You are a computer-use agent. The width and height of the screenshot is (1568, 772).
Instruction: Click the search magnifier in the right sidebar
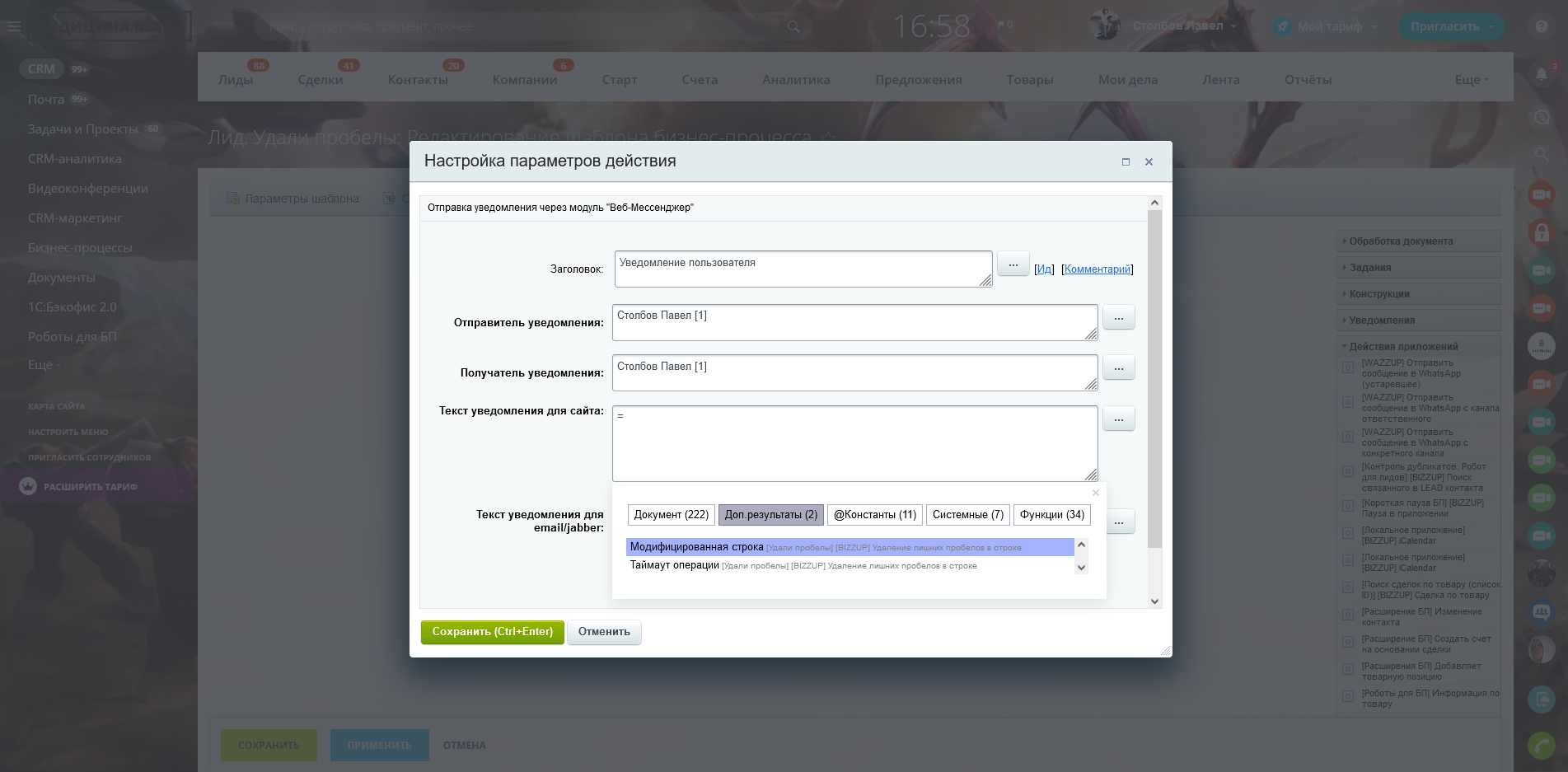(1542, 154)
